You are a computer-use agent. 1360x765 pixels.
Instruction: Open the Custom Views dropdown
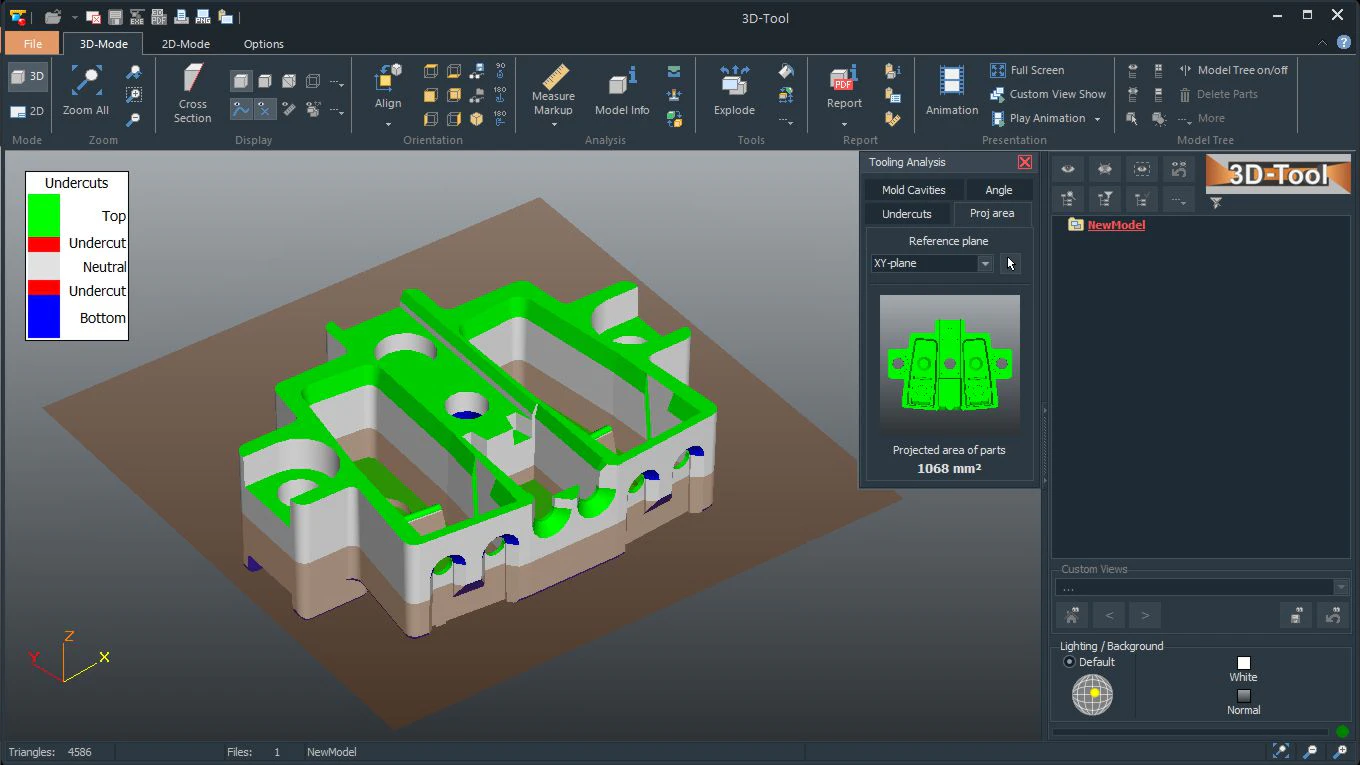coord(1342,586)
